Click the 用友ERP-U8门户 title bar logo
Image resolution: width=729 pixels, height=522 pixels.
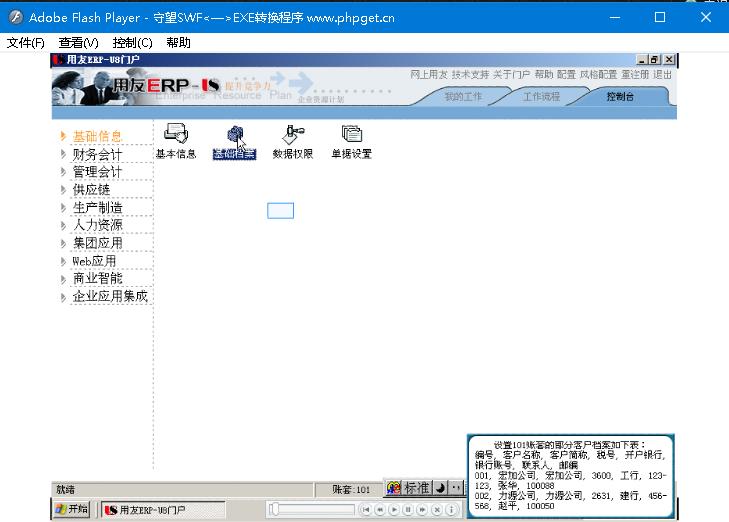(x=58, y=59)
